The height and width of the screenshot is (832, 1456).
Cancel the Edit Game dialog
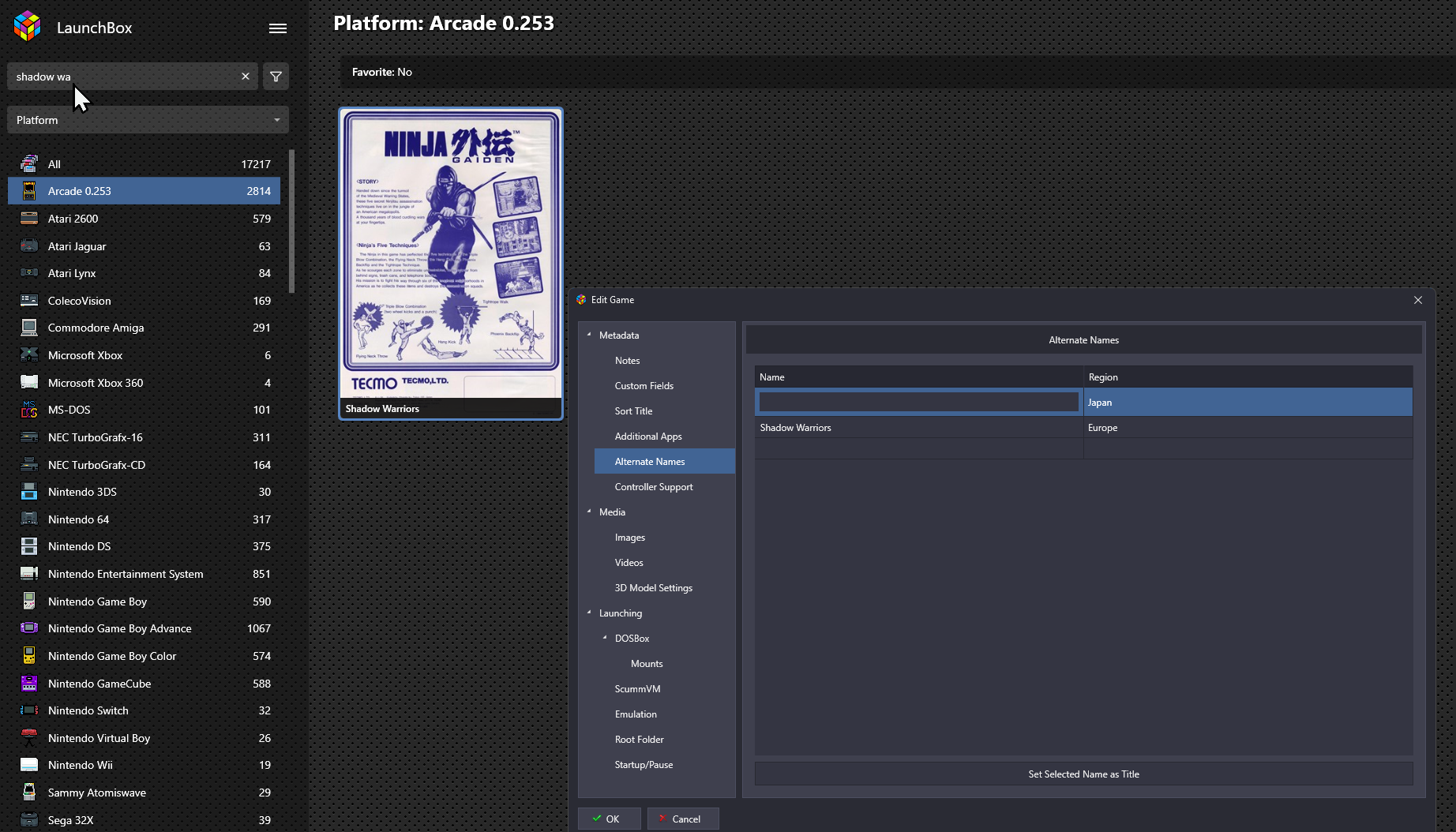(682, 819)
